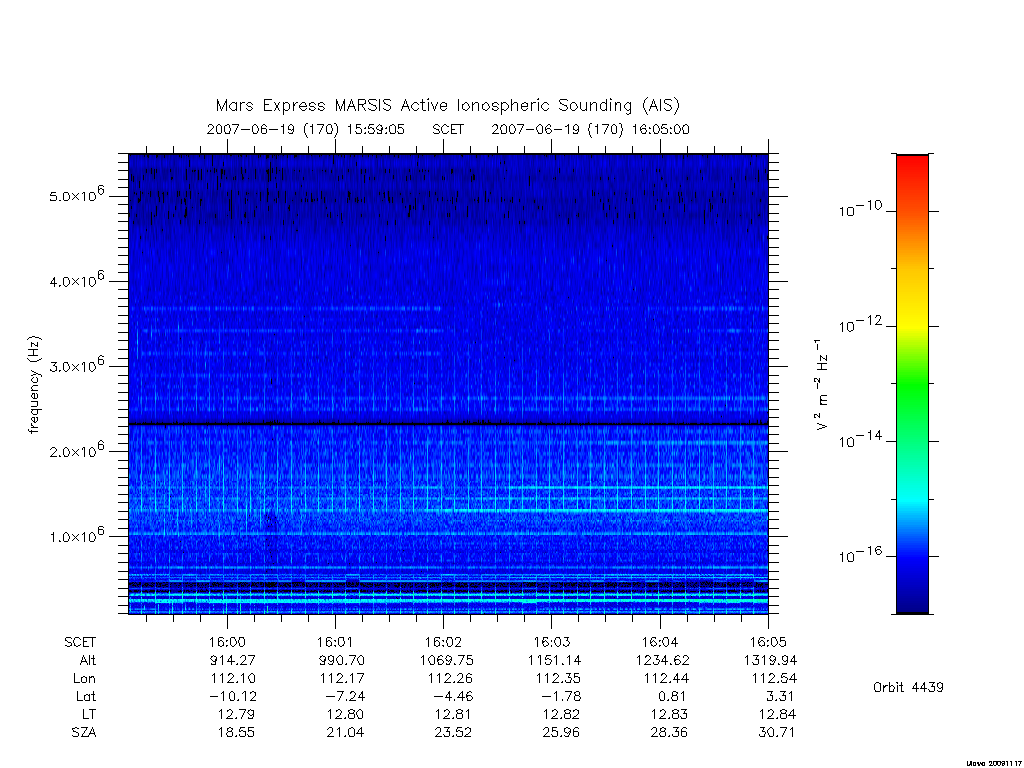The height and width of the screenshot is (768, 1024).
Task: Click the altitude value 1069.75
Action: point(447,660)
